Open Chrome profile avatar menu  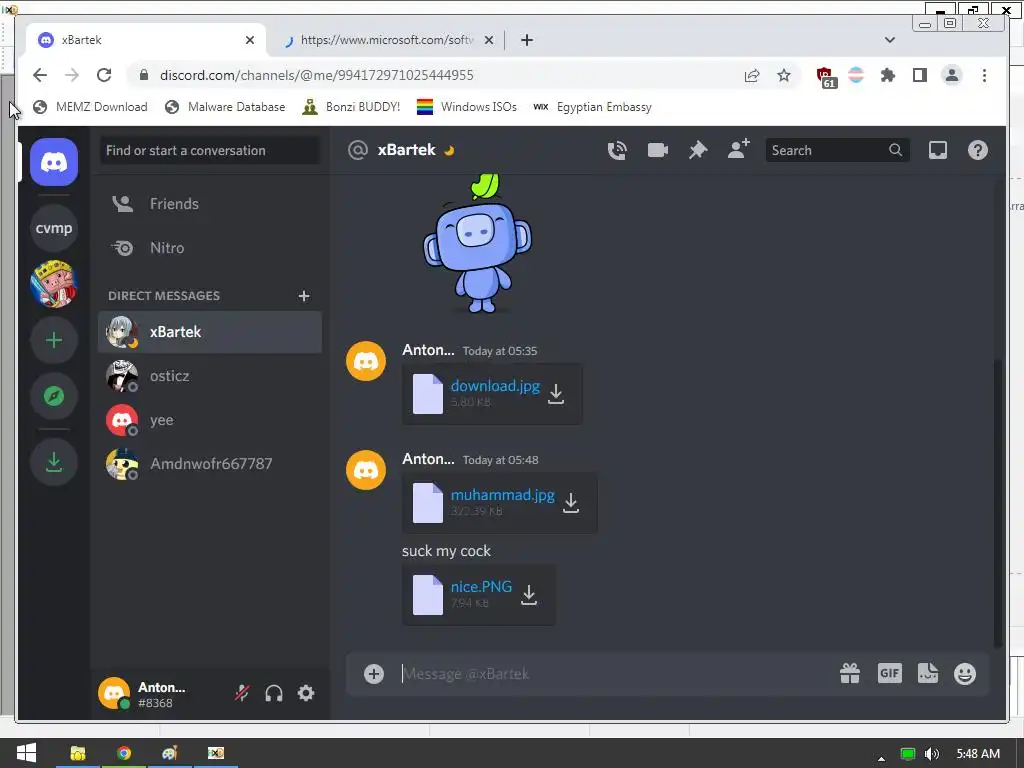coord(952,75)
